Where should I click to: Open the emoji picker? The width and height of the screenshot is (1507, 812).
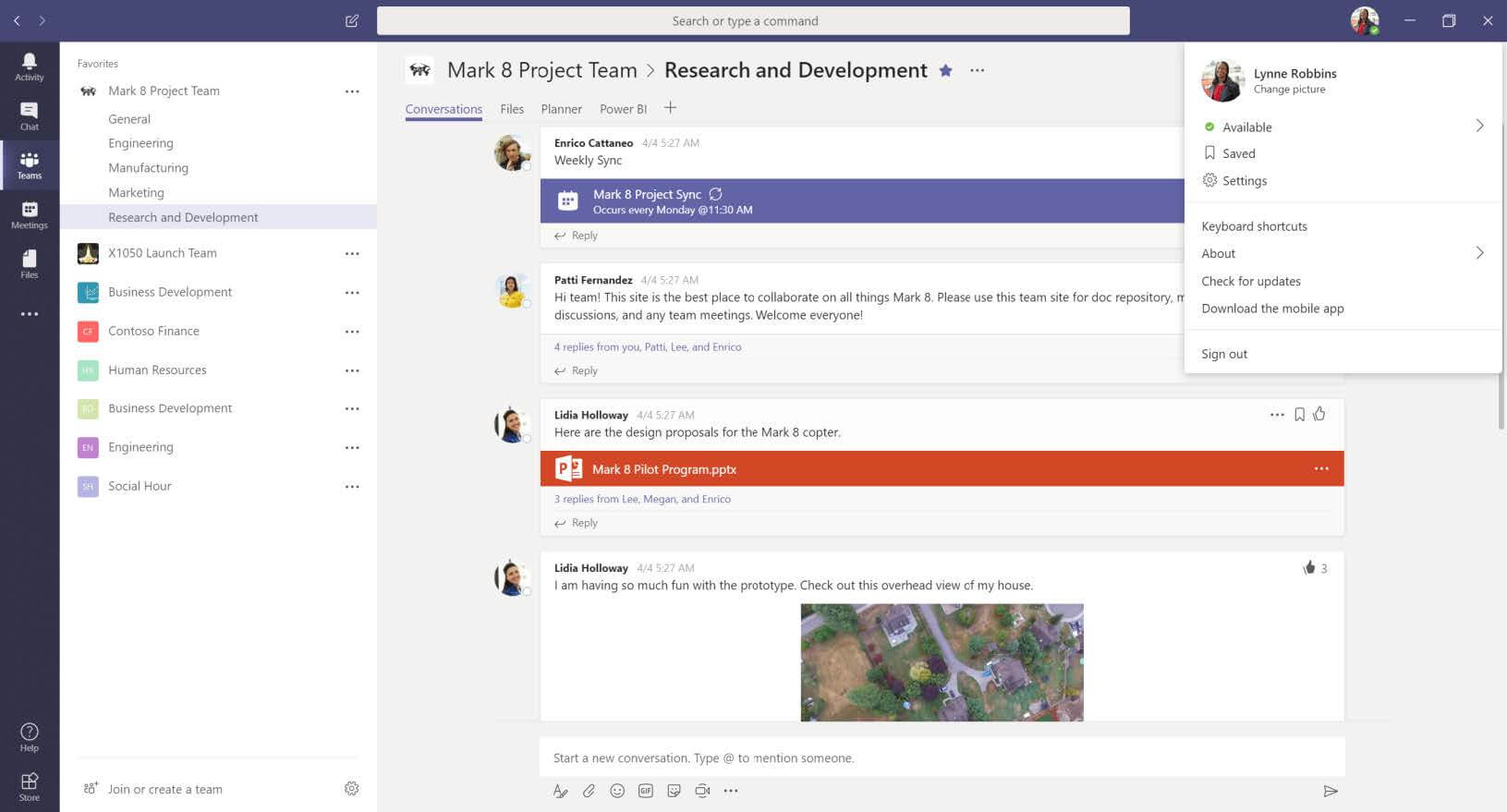[617, 791]
